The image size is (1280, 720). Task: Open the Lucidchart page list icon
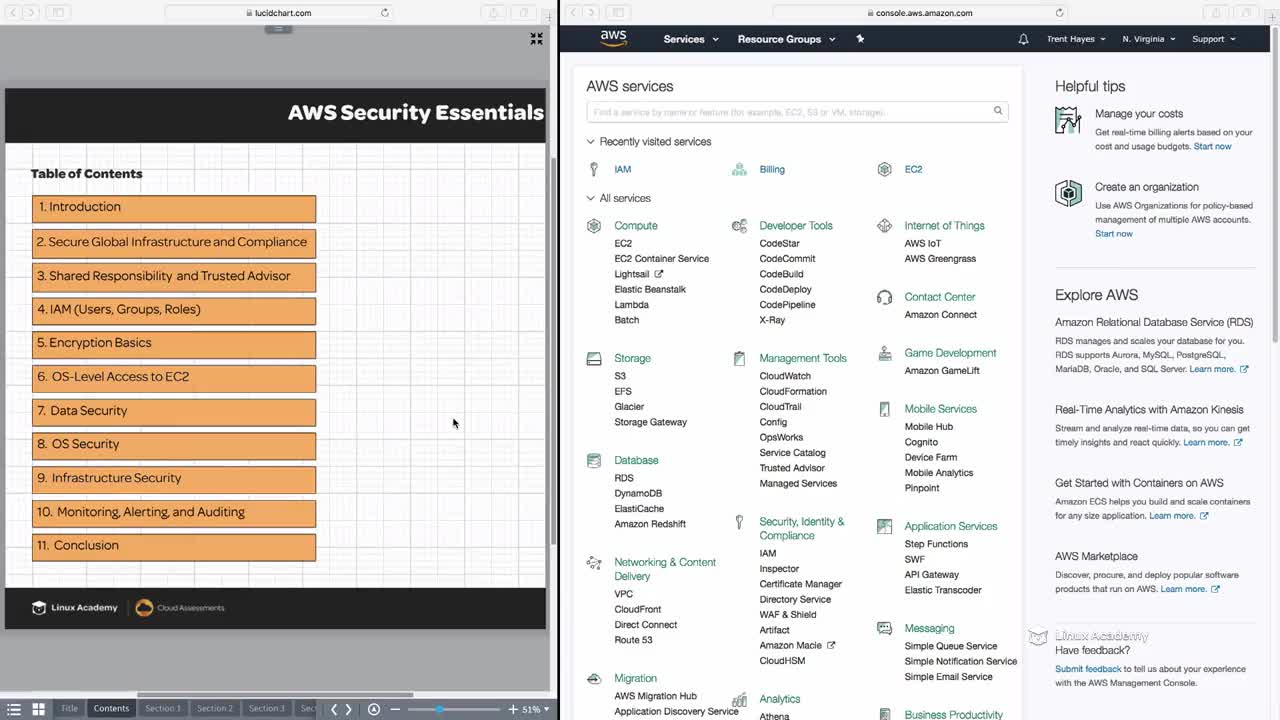[14, 709]
